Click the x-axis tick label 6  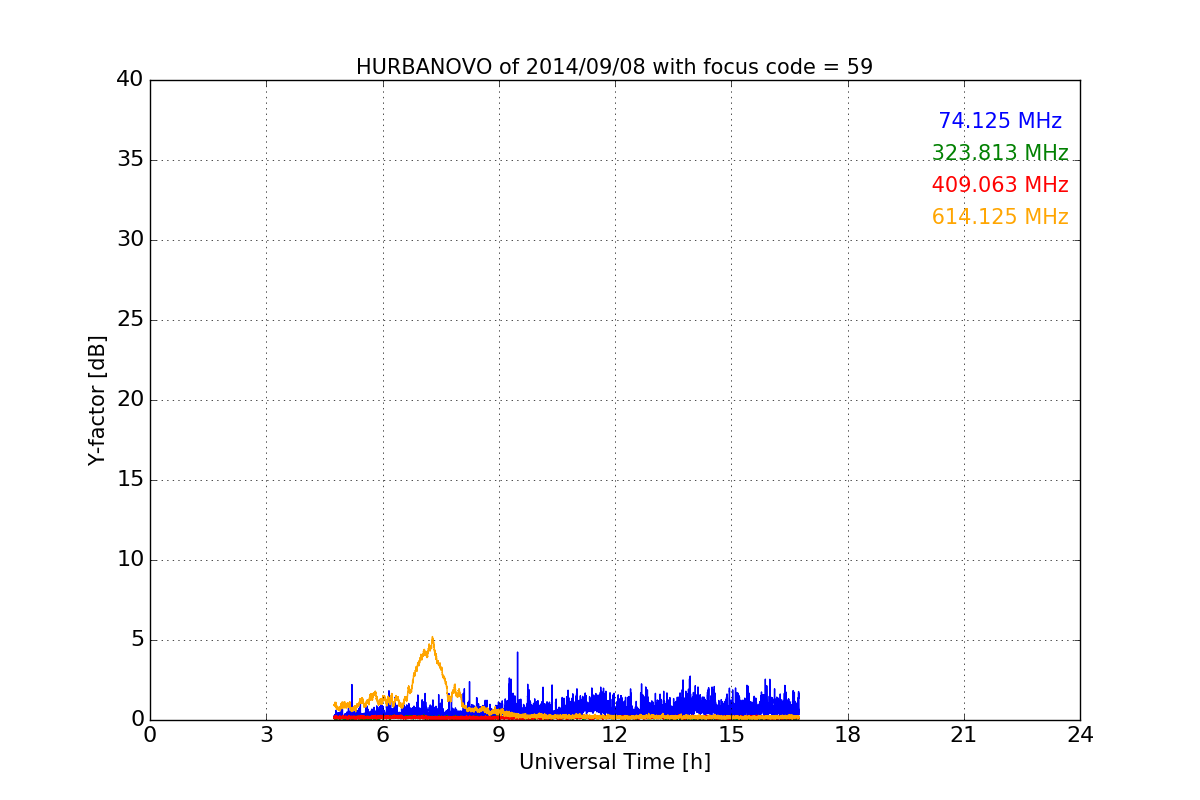[383, 735]
